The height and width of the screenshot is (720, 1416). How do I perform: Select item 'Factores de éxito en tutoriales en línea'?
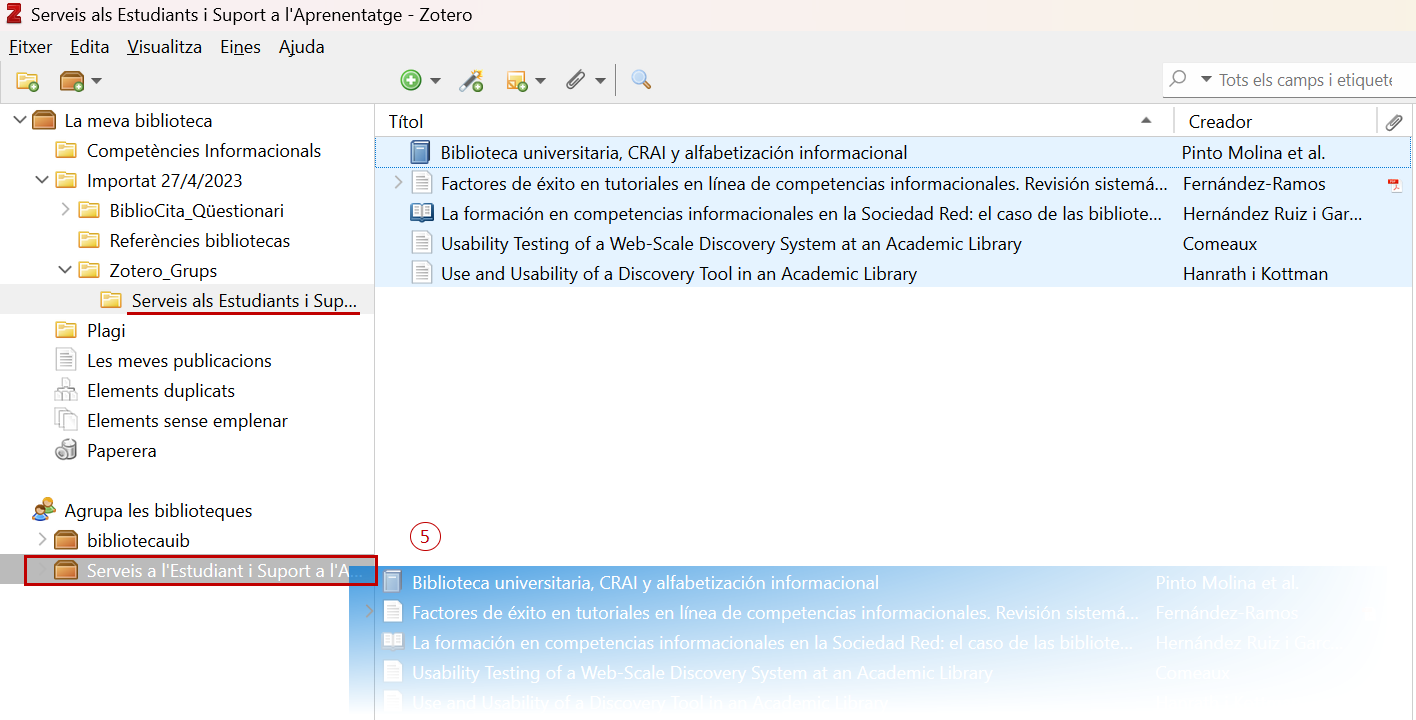(804, 184)
